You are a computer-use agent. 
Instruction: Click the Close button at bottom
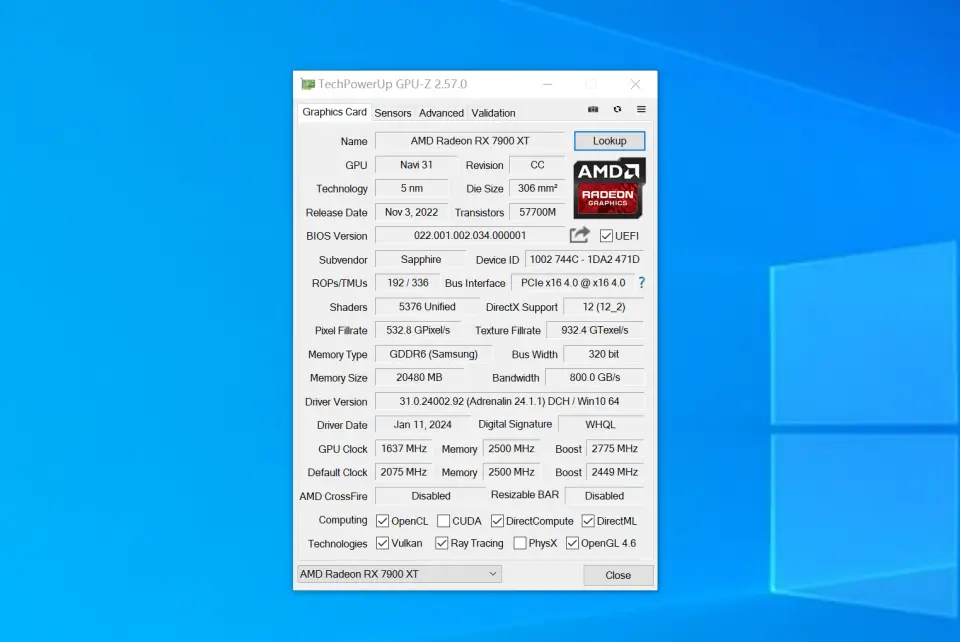point(618,575)
